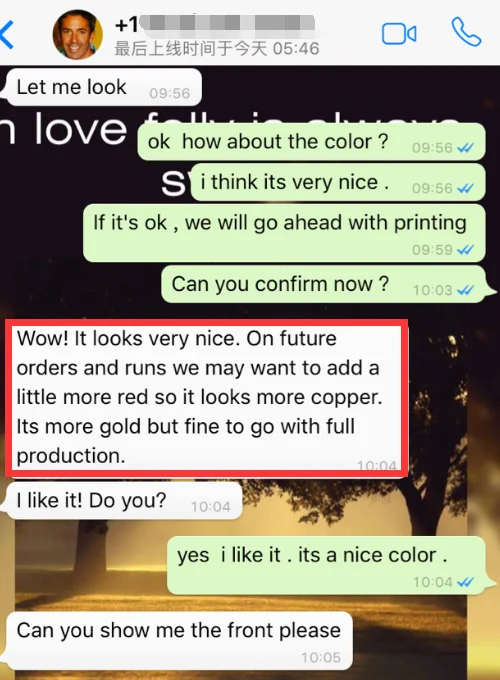Tap checkmarks on 'its a nice color' message
The width and height of the screenshot is (500, 680).
click(x=465, y=582)
